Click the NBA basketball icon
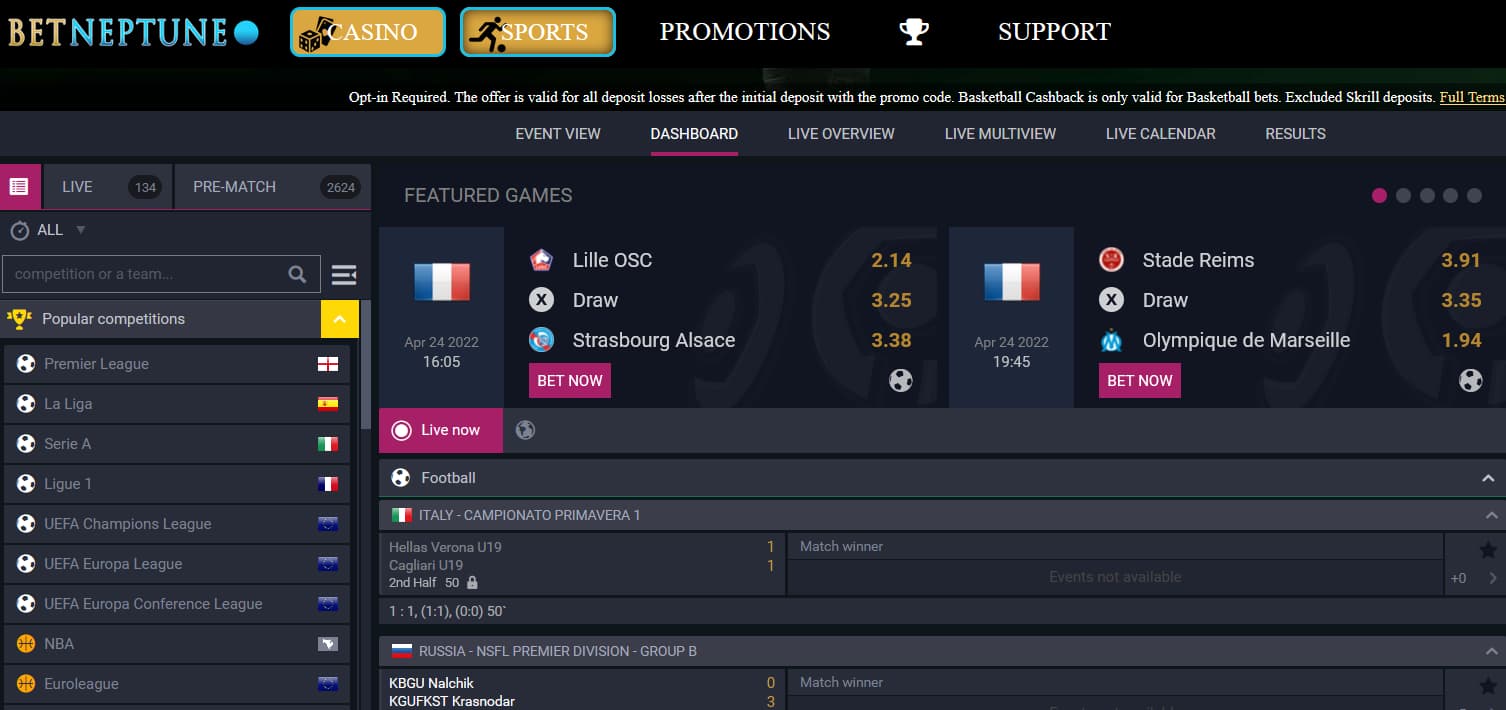Viewport: 1506px width, 710px height. pyautogui.click(x=26, y=644)
